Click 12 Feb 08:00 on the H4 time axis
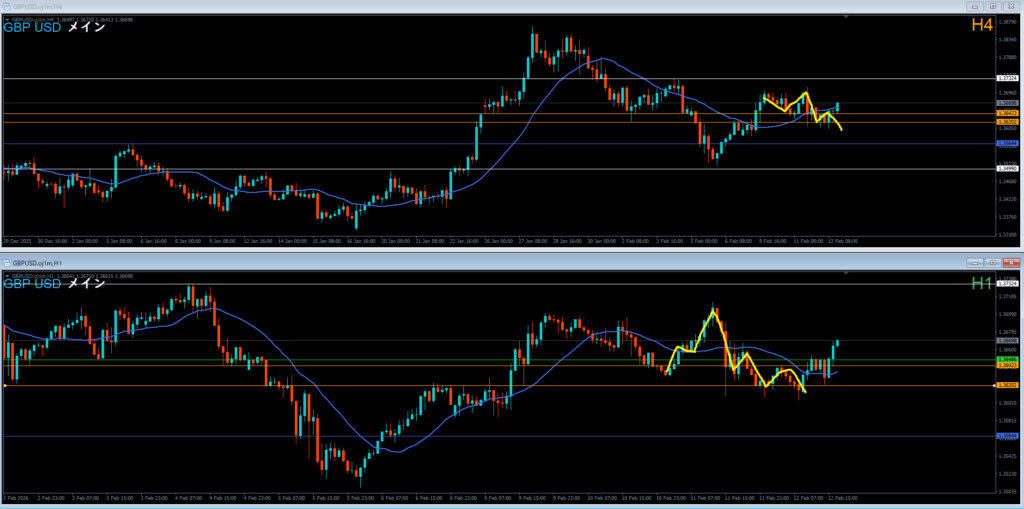The height and width of the screenshot is (509, 1024). point(843,240)
